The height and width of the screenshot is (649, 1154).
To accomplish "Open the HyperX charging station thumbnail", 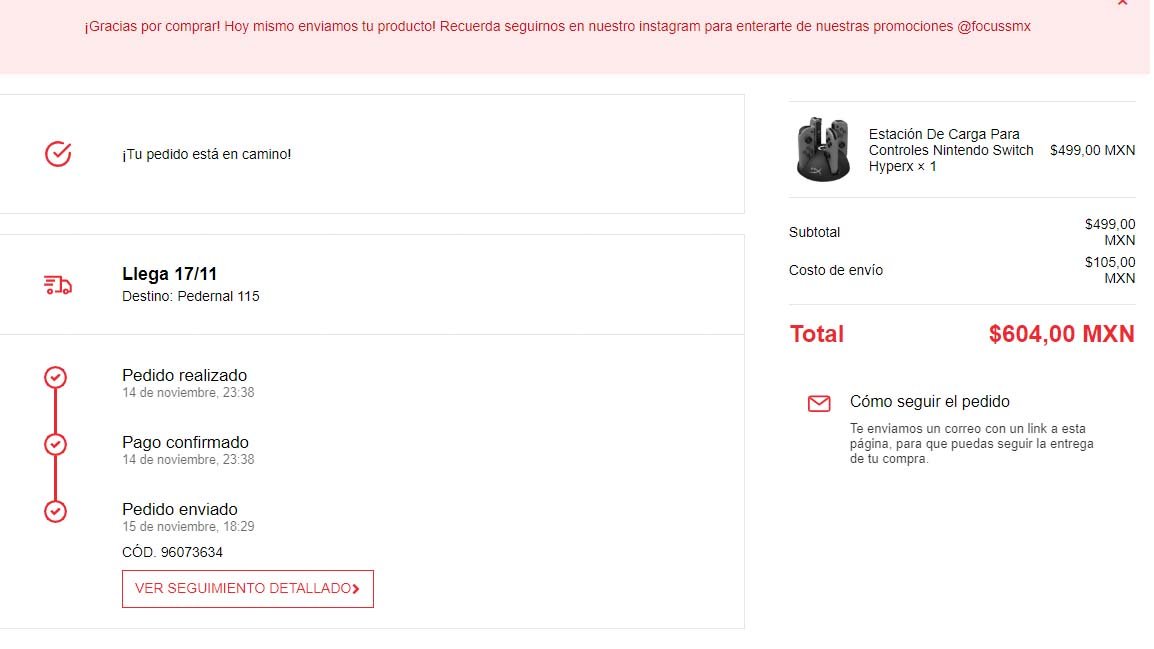I will [824, 150].
